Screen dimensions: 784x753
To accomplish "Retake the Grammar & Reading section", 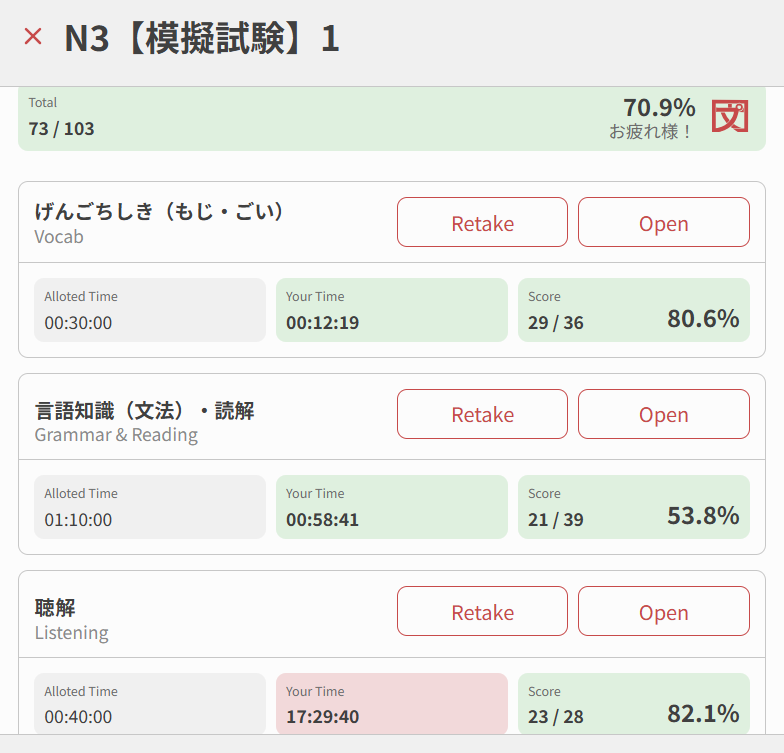I will 482,414.
